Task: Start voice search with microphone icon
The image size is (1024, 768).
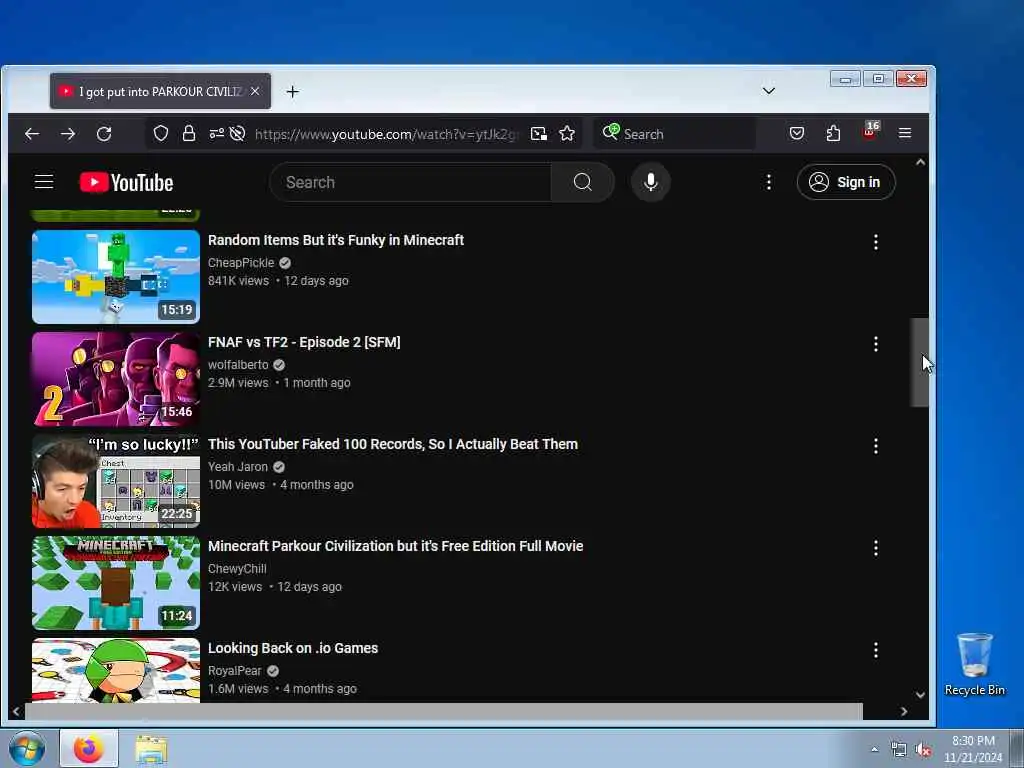Action: [x=650, y=182]
